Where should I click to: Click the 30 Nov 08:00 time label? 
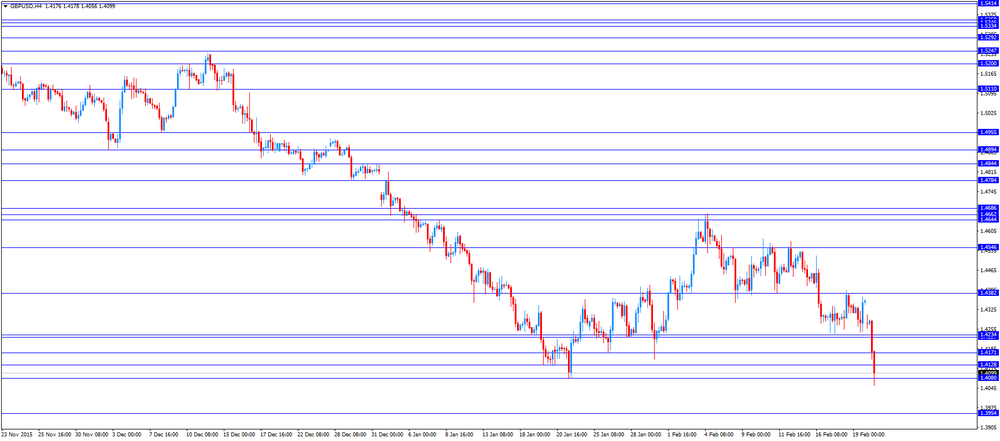[x=91, y=435]
